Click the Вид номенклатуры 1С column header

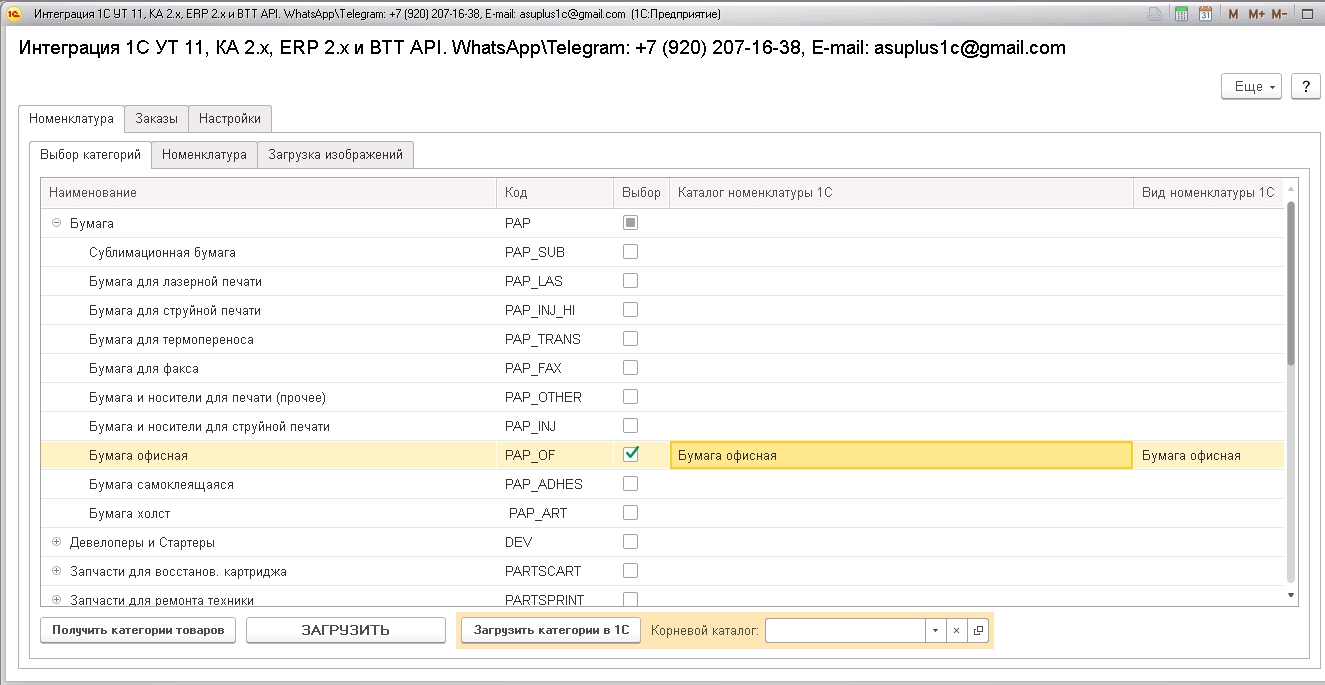click(1208, 192)
